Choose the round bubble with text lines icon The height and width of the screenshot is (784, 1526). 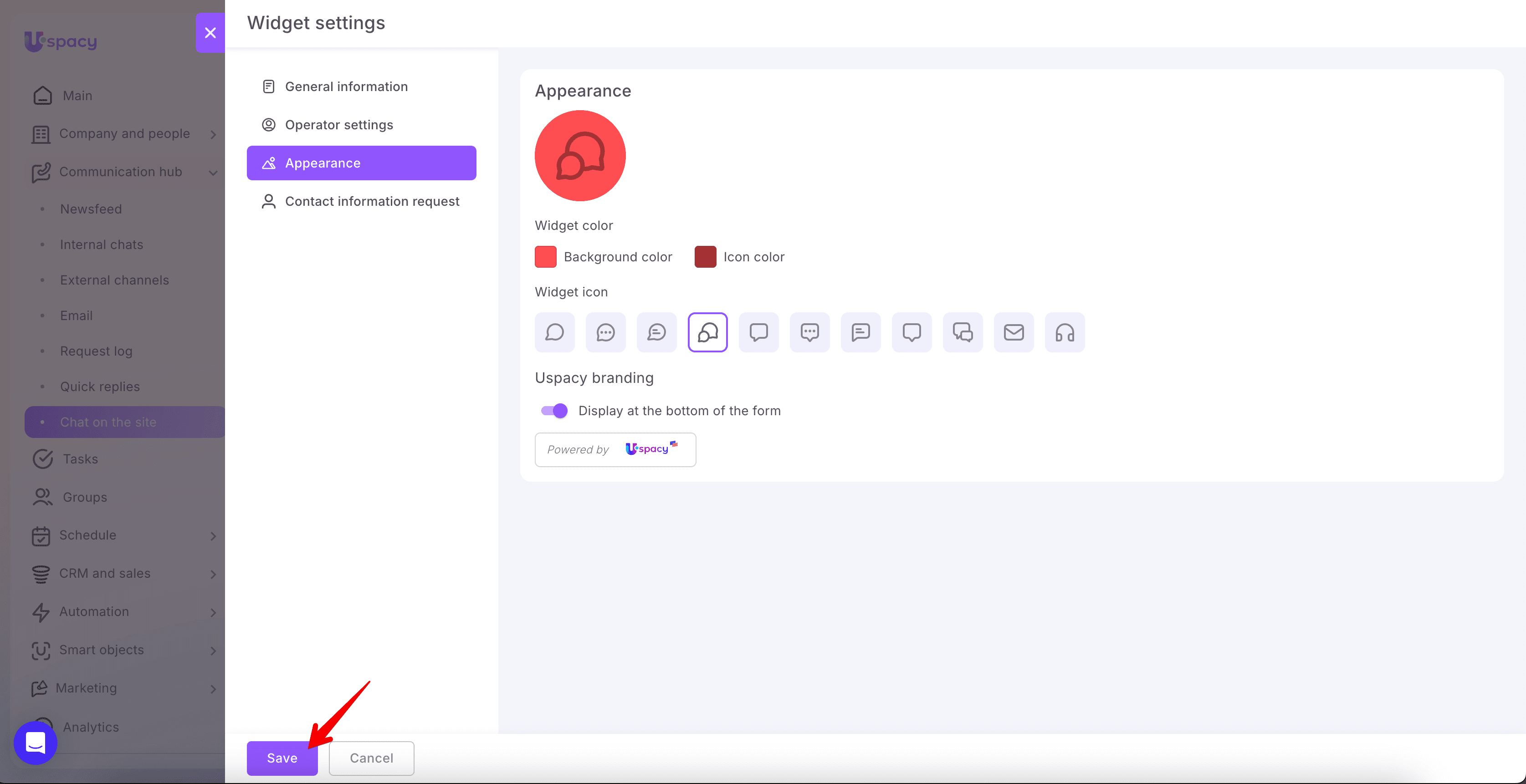tap(656, 332)
